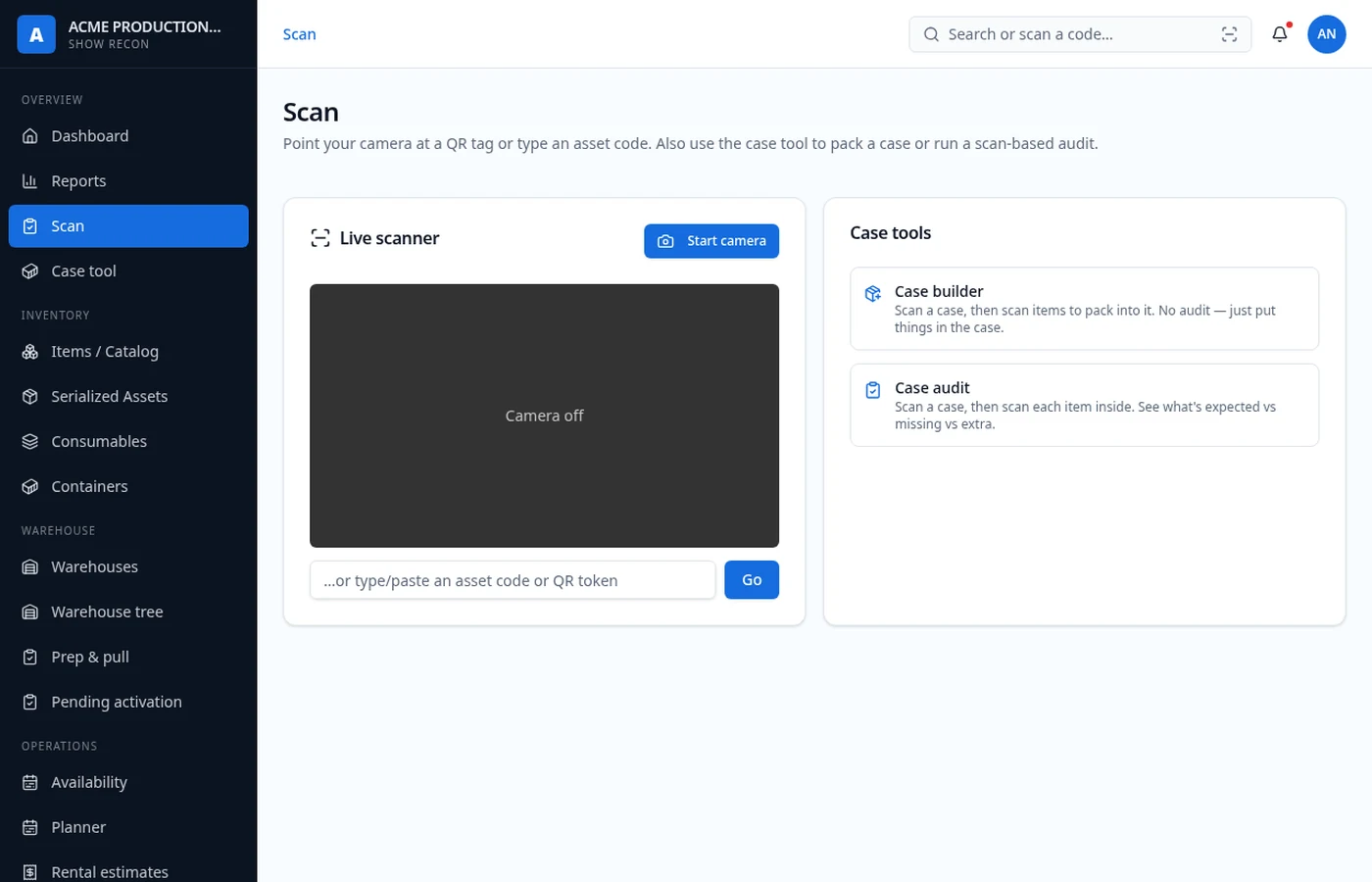Click the Serialized Assets cube icon
The height and width of the screenshot is (882, 1372).
(x=30, y=397)
